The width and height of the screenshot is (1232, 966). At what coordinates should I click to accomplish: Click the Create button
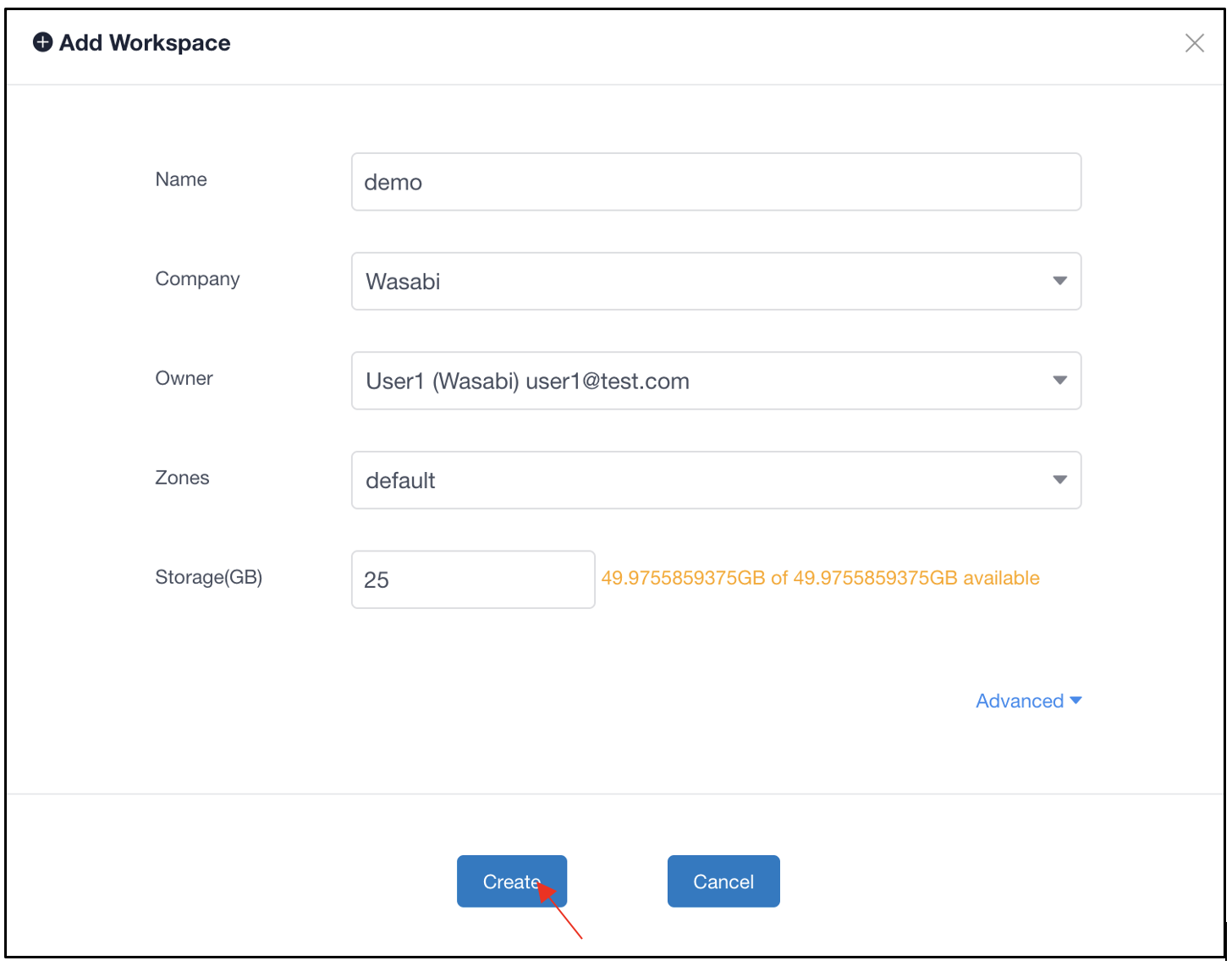click(512, 881)
